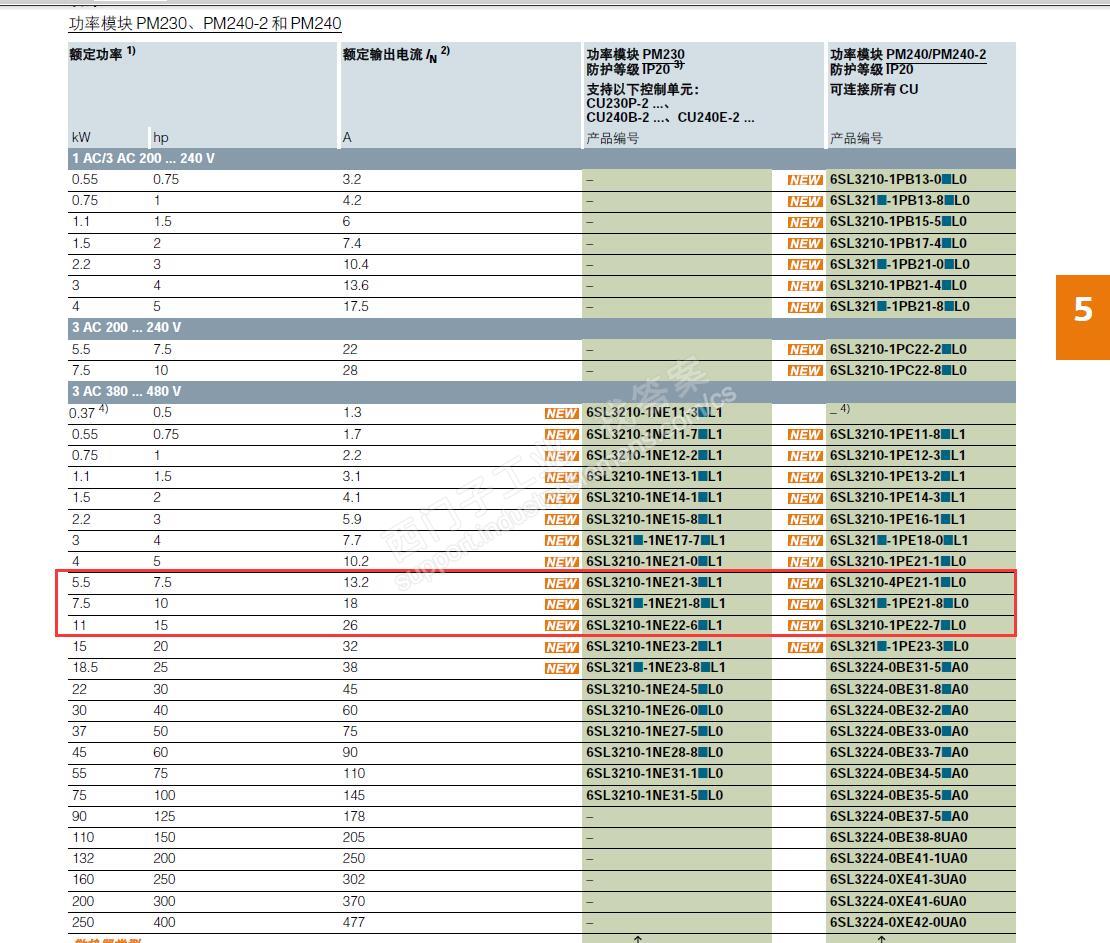Viewport: 1110px width, 943px height.
Task: Select product number 6SL3224-0XE41-3UA0
Action: click(x=899, y=880)
